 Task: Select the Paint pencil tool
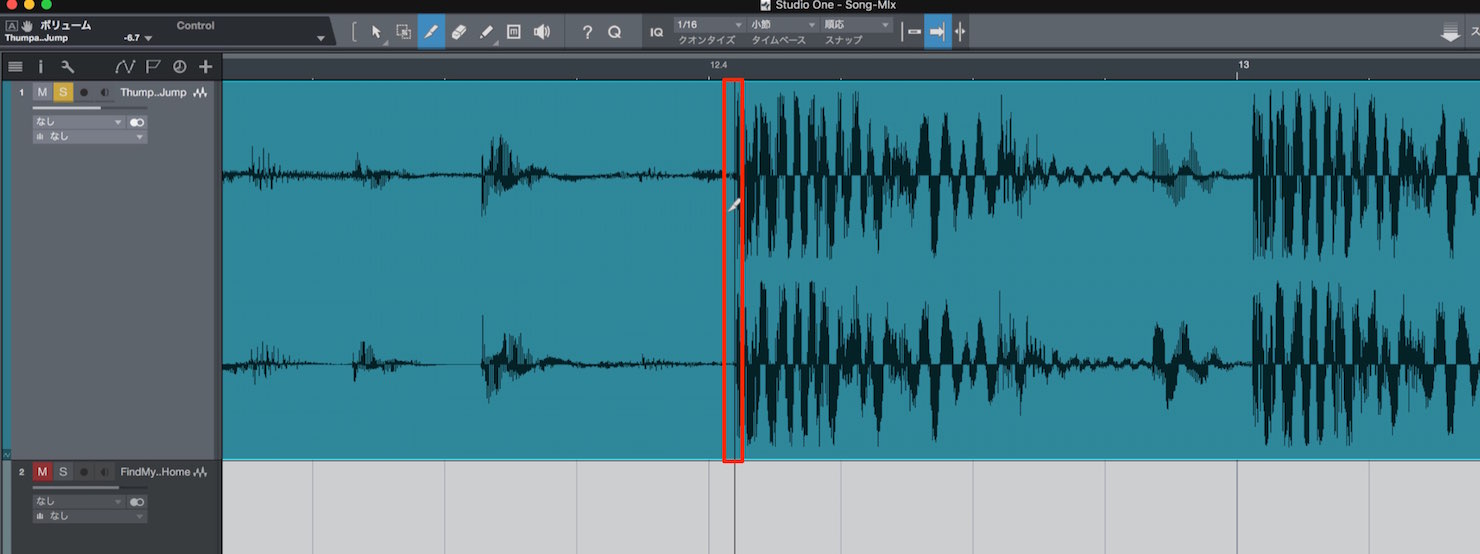pyautogui.click(x=487, y=32)
